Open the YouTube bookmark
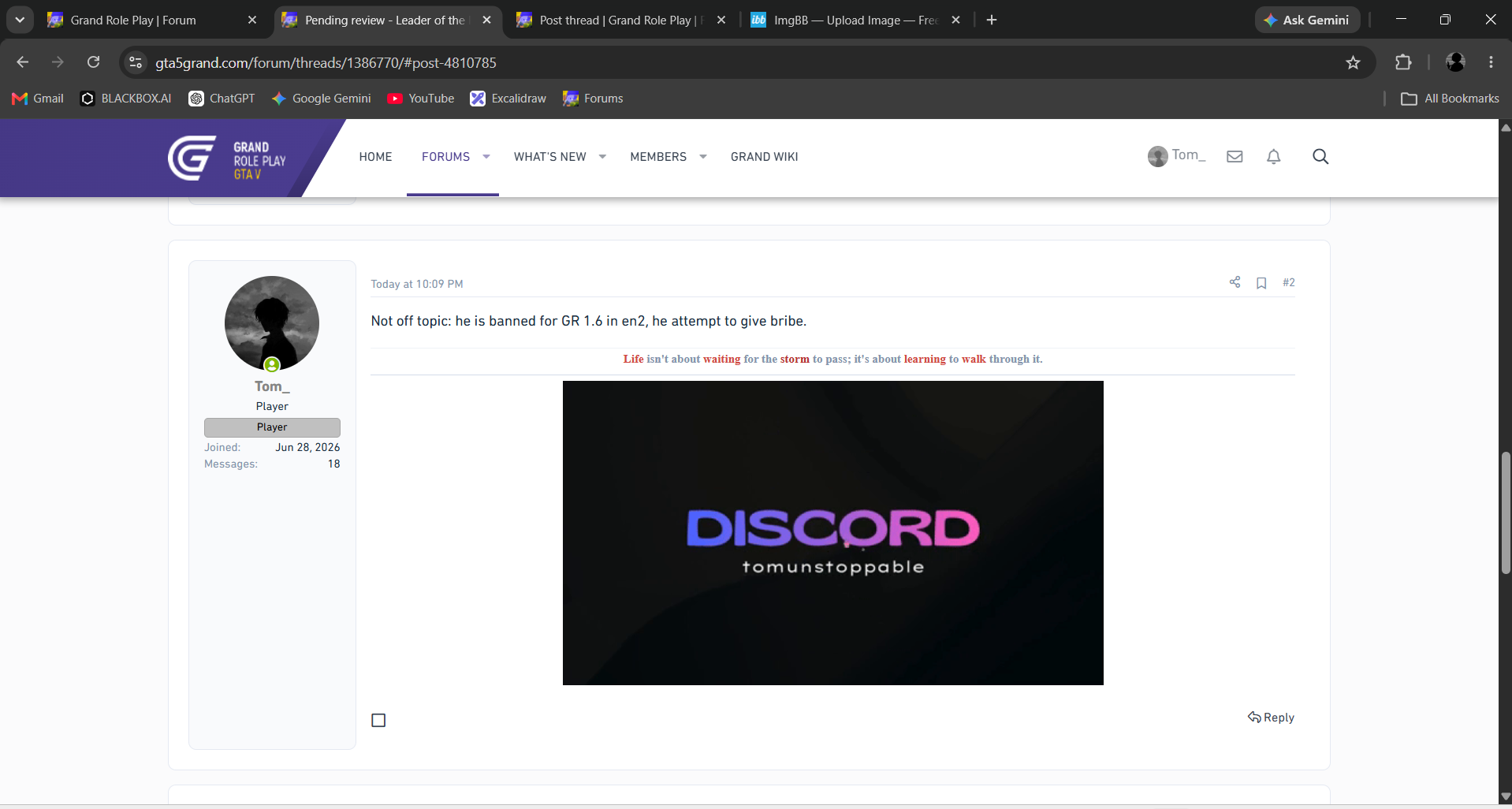Viewport: 1512px width, 809px height. coord(421,99)
